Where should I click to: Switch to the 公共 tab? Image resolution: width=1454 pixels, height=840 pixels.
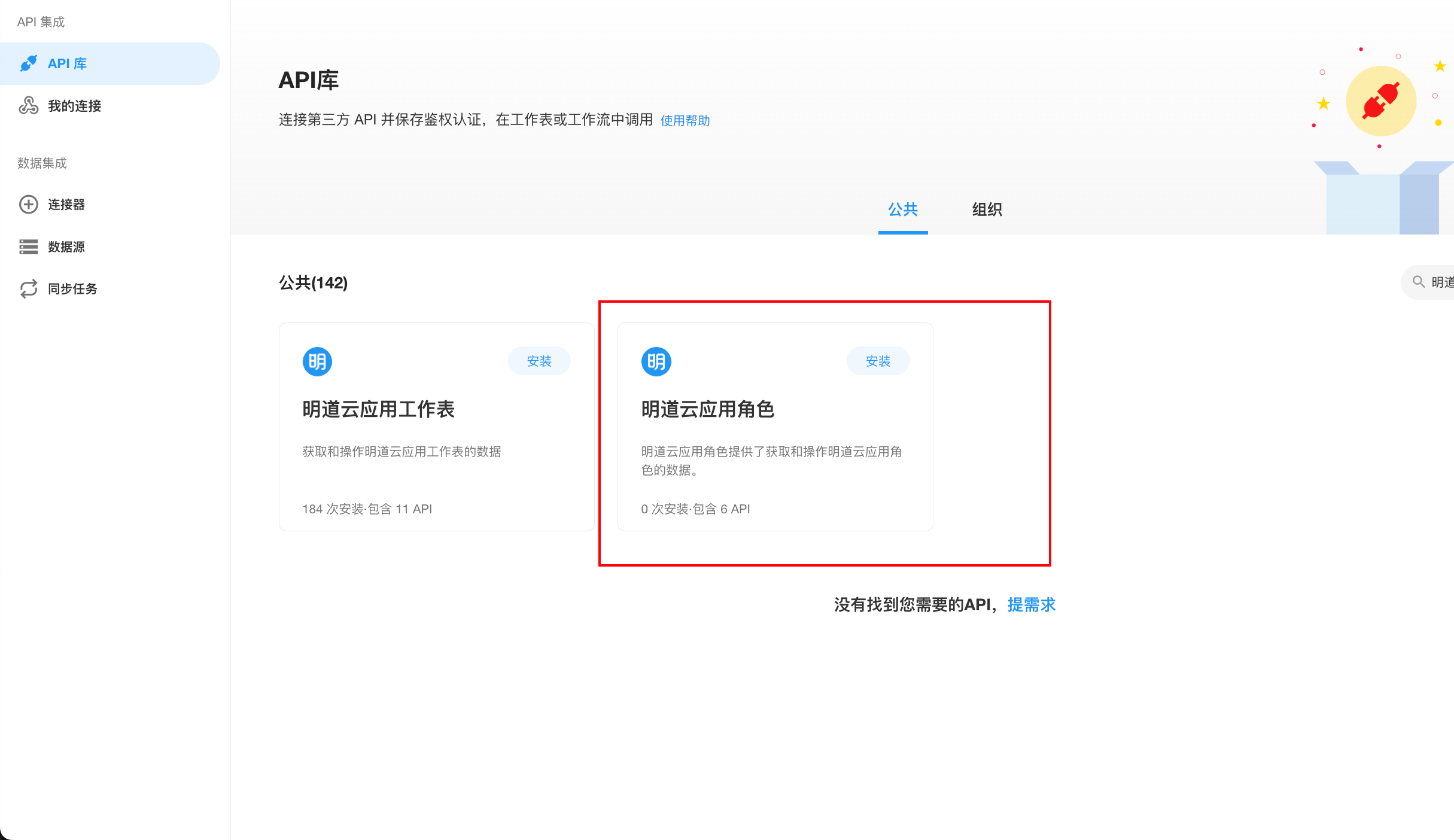coord(902,209)
